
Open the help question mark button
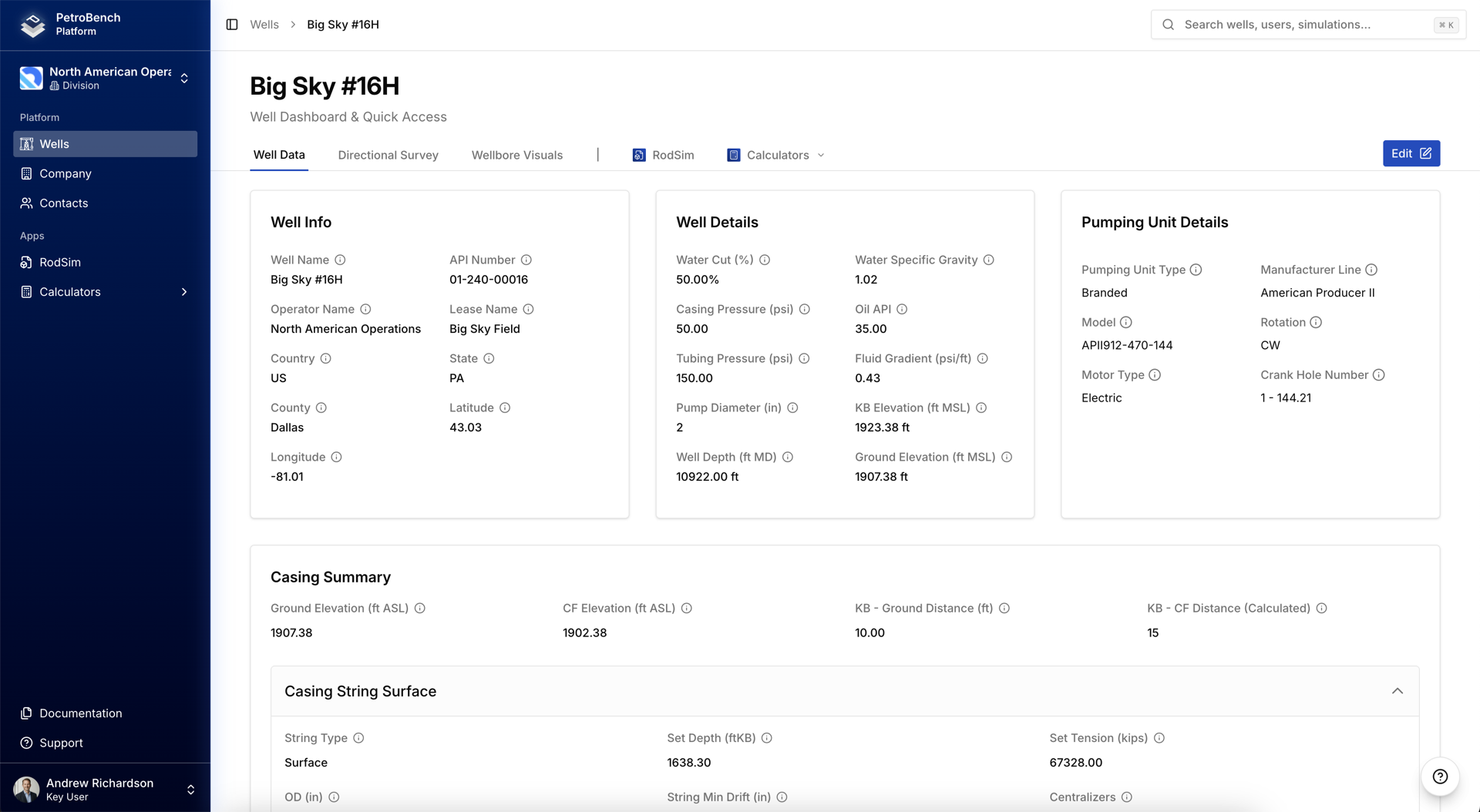[x=1440, y=777]
